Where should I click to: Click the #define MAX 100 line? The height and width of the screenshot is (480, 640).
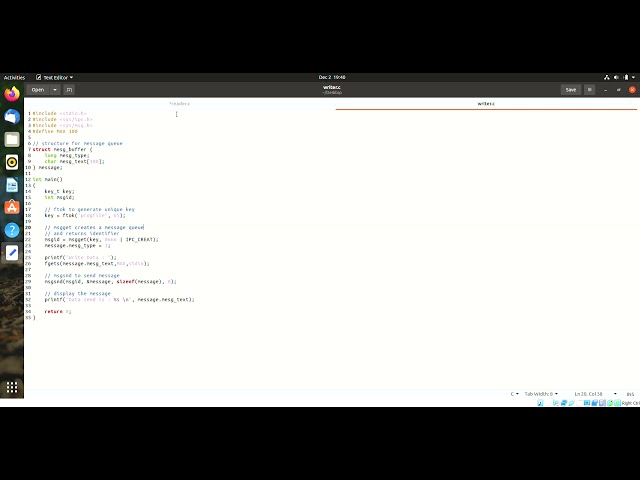click(55, 131)
